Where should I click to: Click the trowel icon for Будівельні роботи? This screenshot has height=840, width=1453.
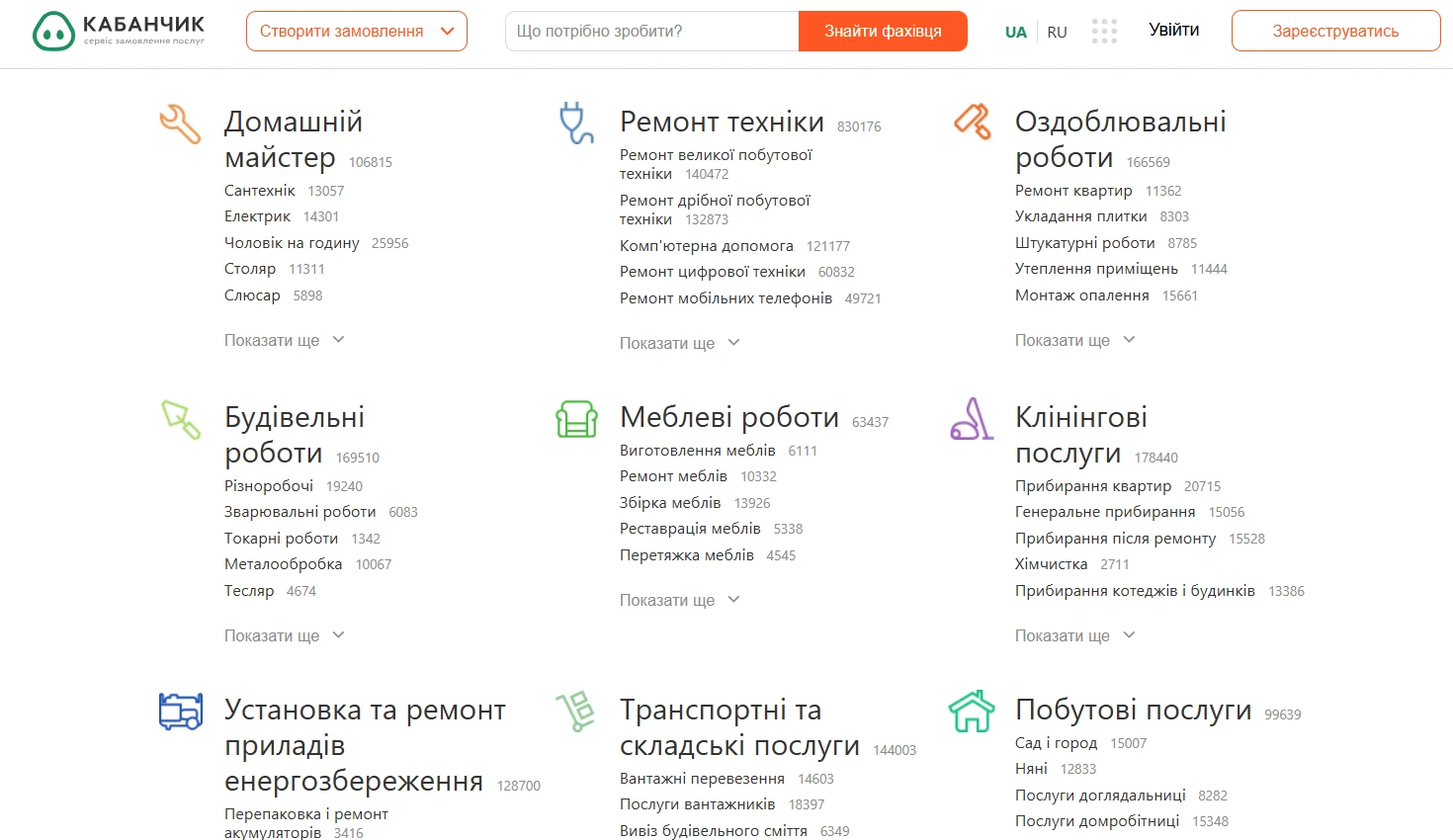coord(181,419)
